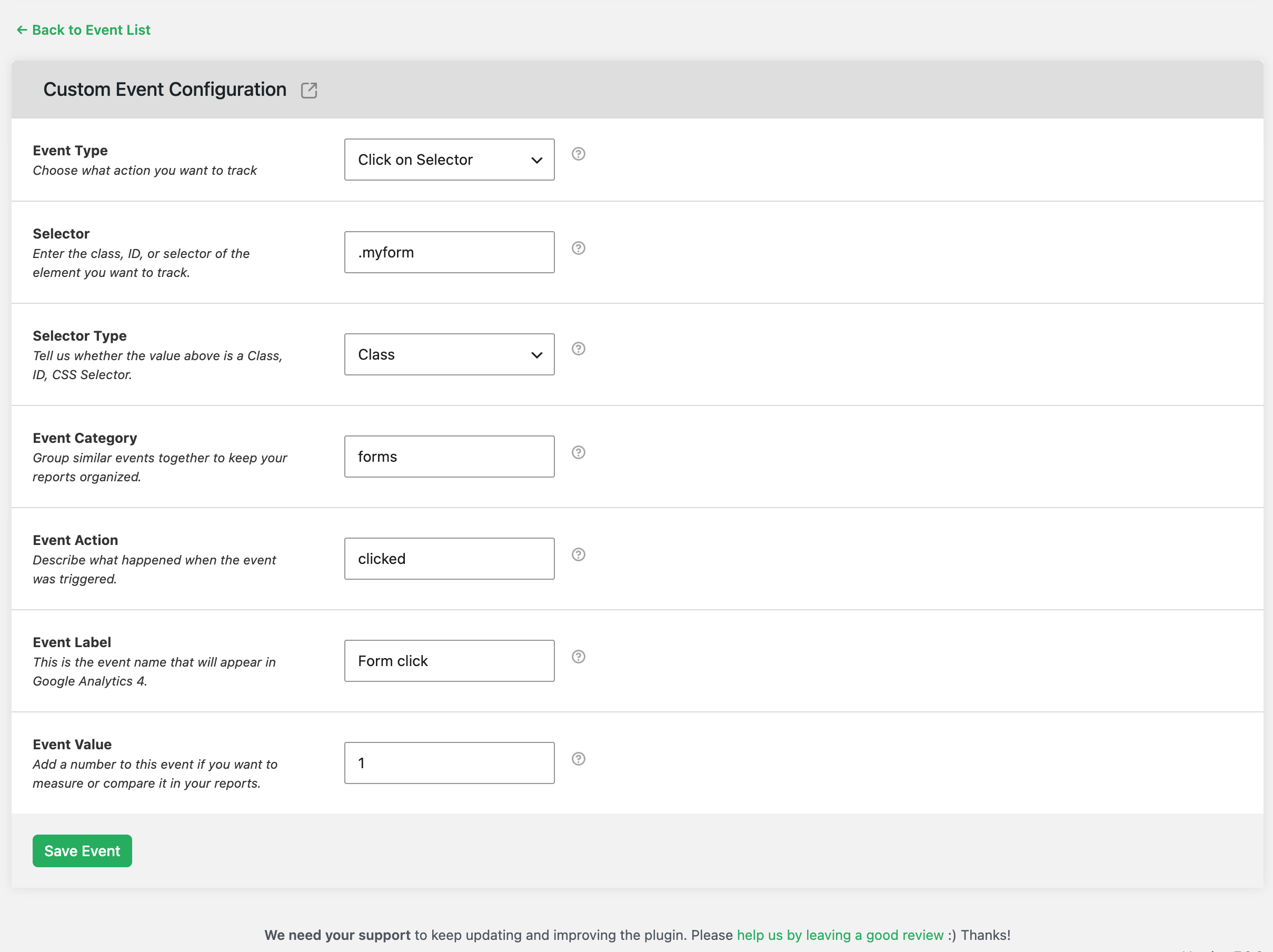Click the Selector Type label
The width and height of the screenshot is (1273, 952).
pyautogui.click(x=79, y=335)
